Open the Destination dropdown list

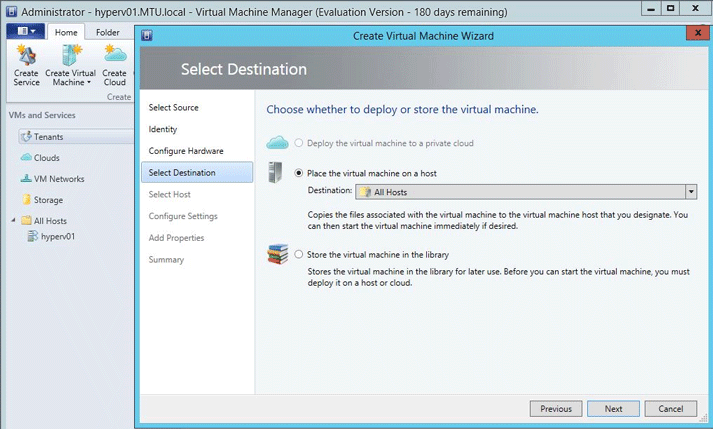[690, 192]
